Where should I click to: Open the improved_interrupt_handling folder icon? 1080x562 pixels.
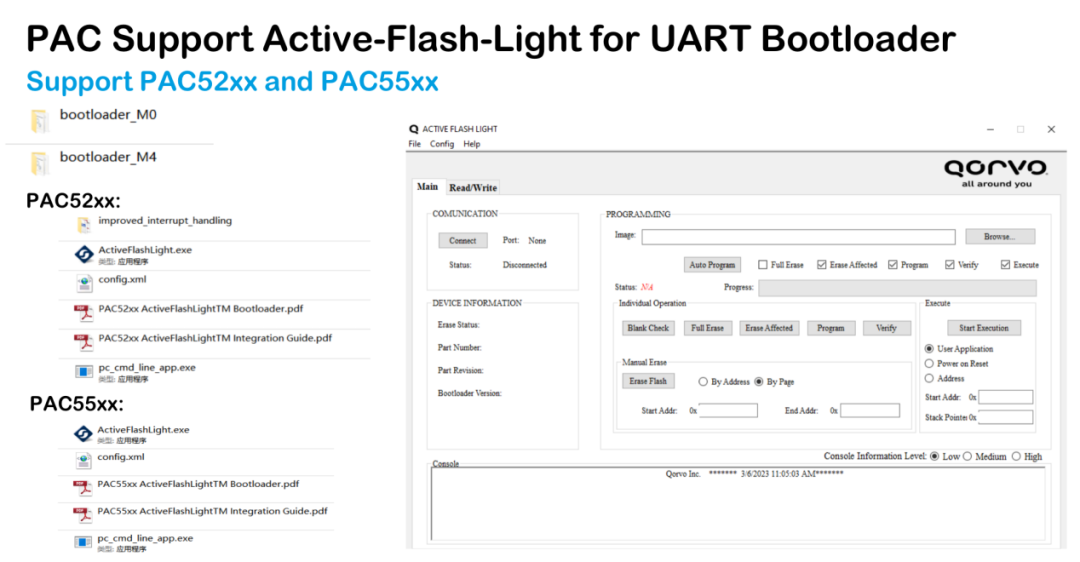[x=83, y=225]
